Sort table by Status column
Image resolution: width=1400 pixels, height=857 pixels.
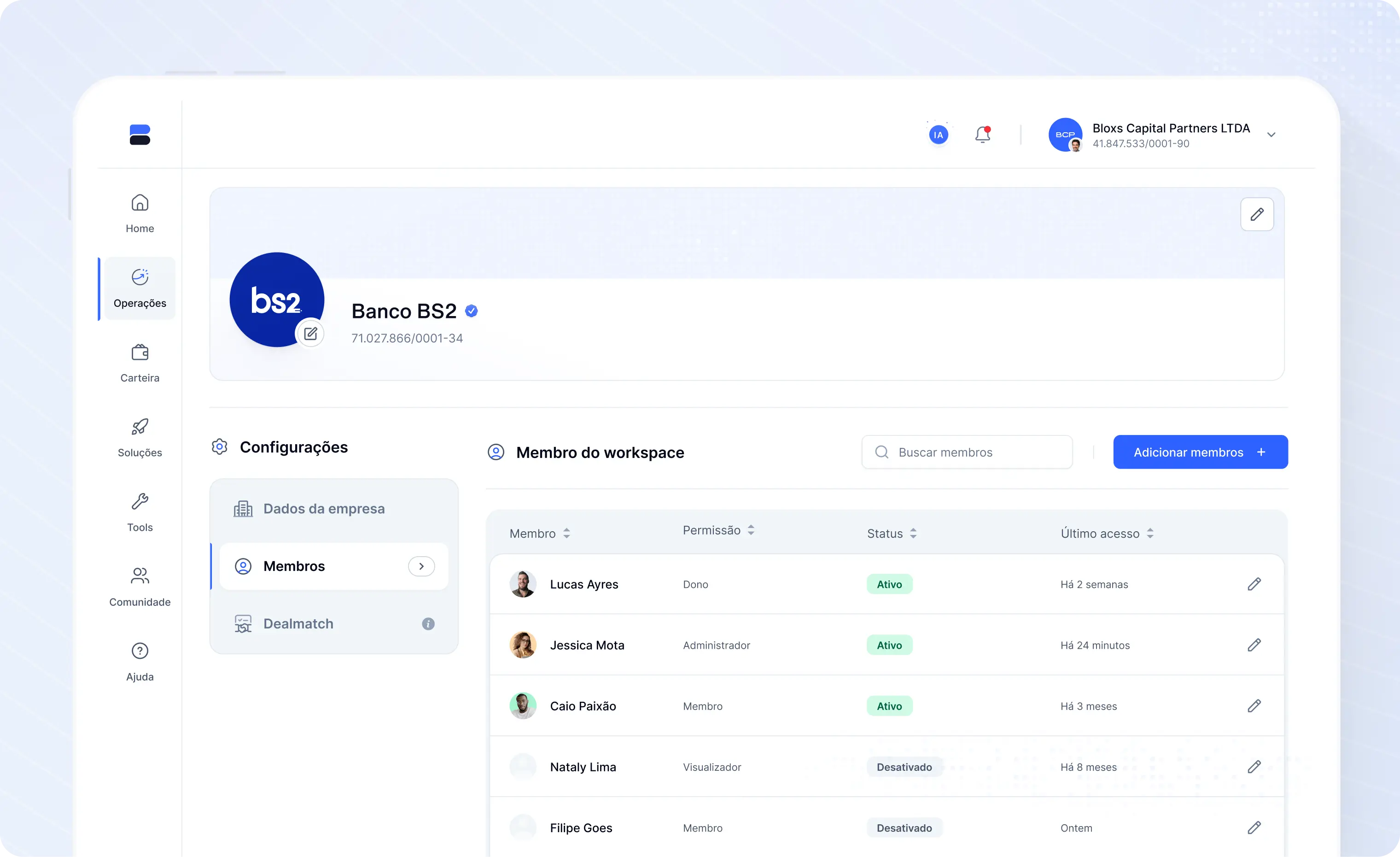[x=913, y=533]
